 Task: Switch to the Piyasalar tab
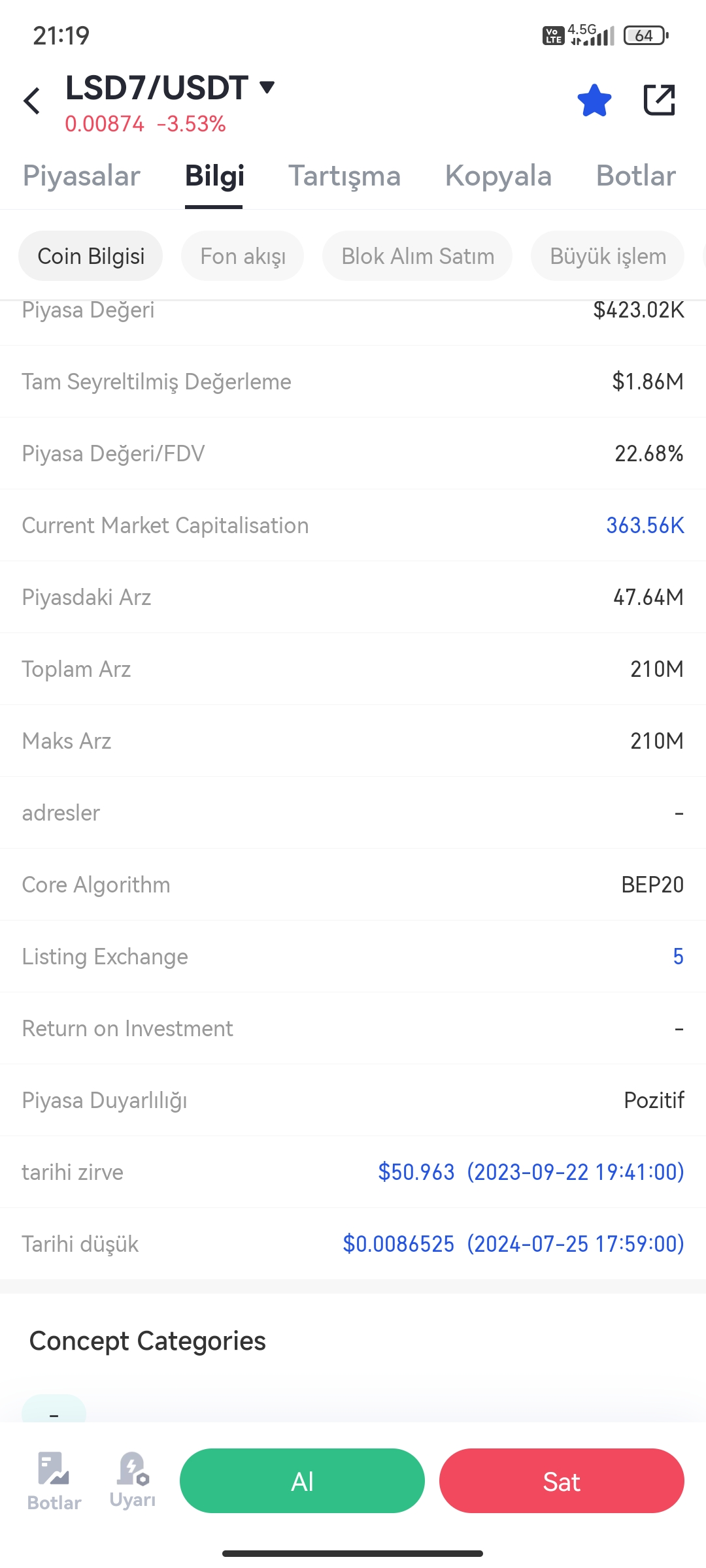click(x=82, y=176)
